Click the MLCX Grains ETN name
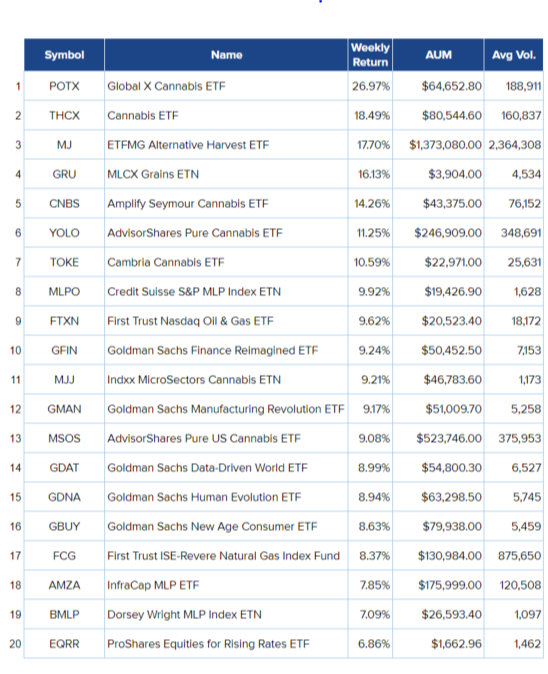 coord(153,174)
